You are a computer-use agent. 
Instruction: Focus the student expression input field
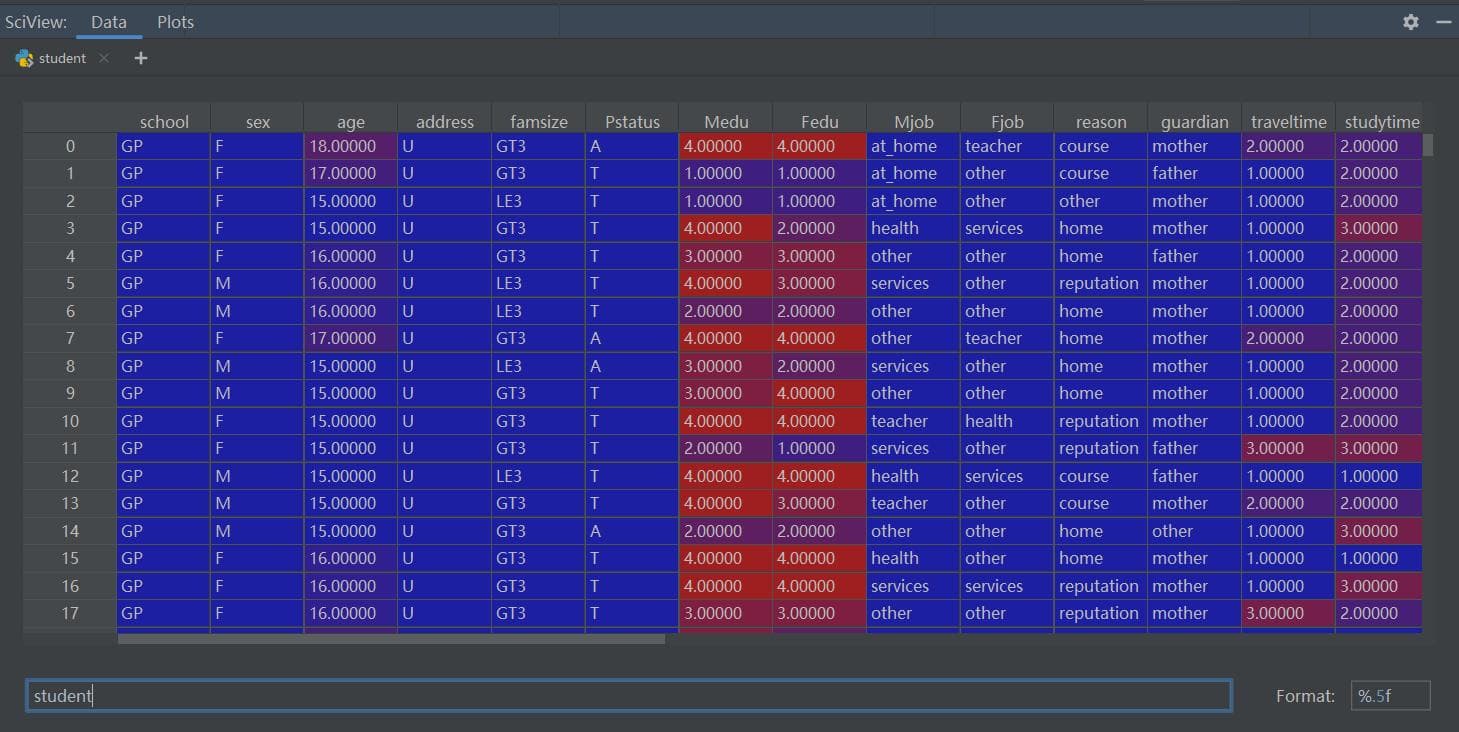pyautogui.click(x=628, y=696)
